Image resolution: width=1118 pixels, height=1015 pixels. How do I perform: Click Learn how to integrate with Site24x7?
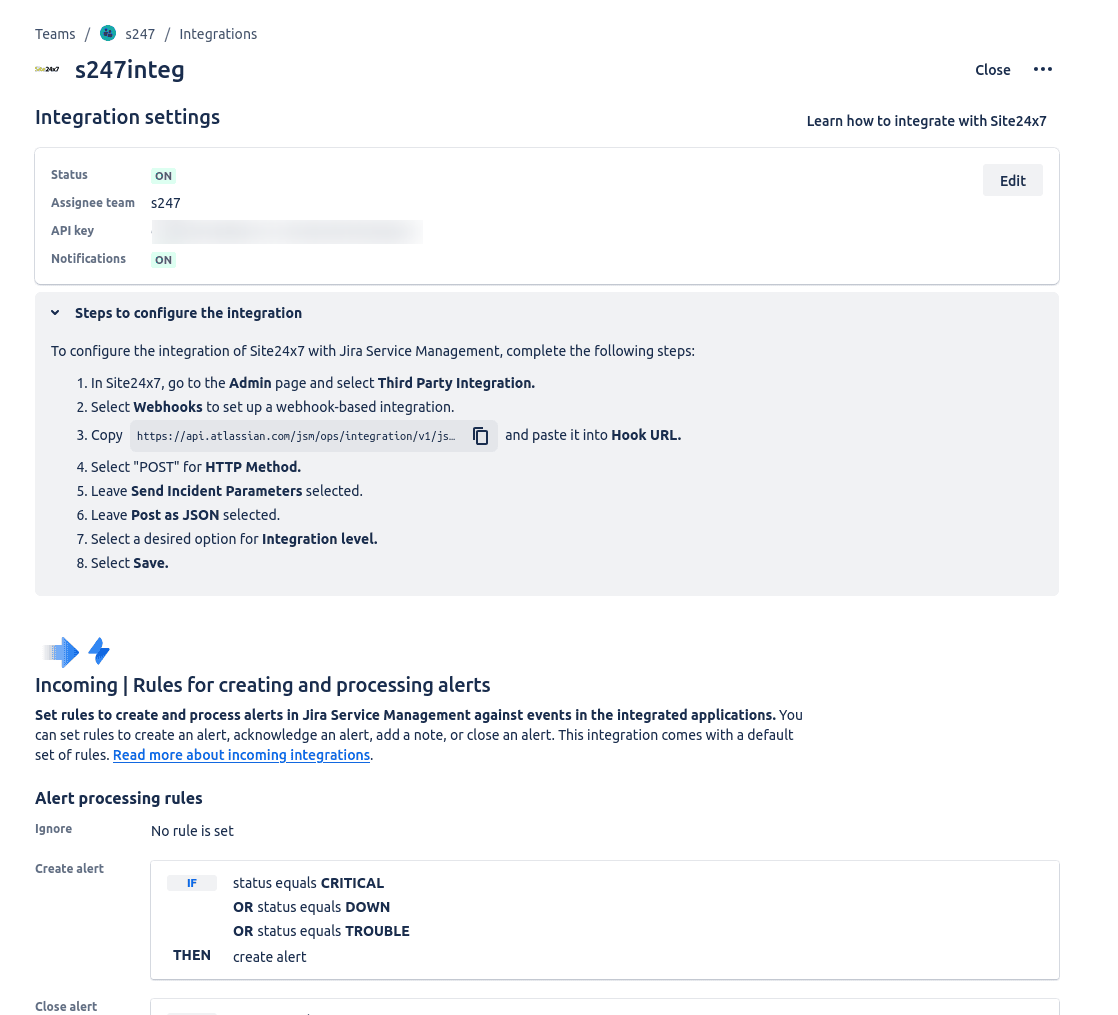tap(926, 121)
